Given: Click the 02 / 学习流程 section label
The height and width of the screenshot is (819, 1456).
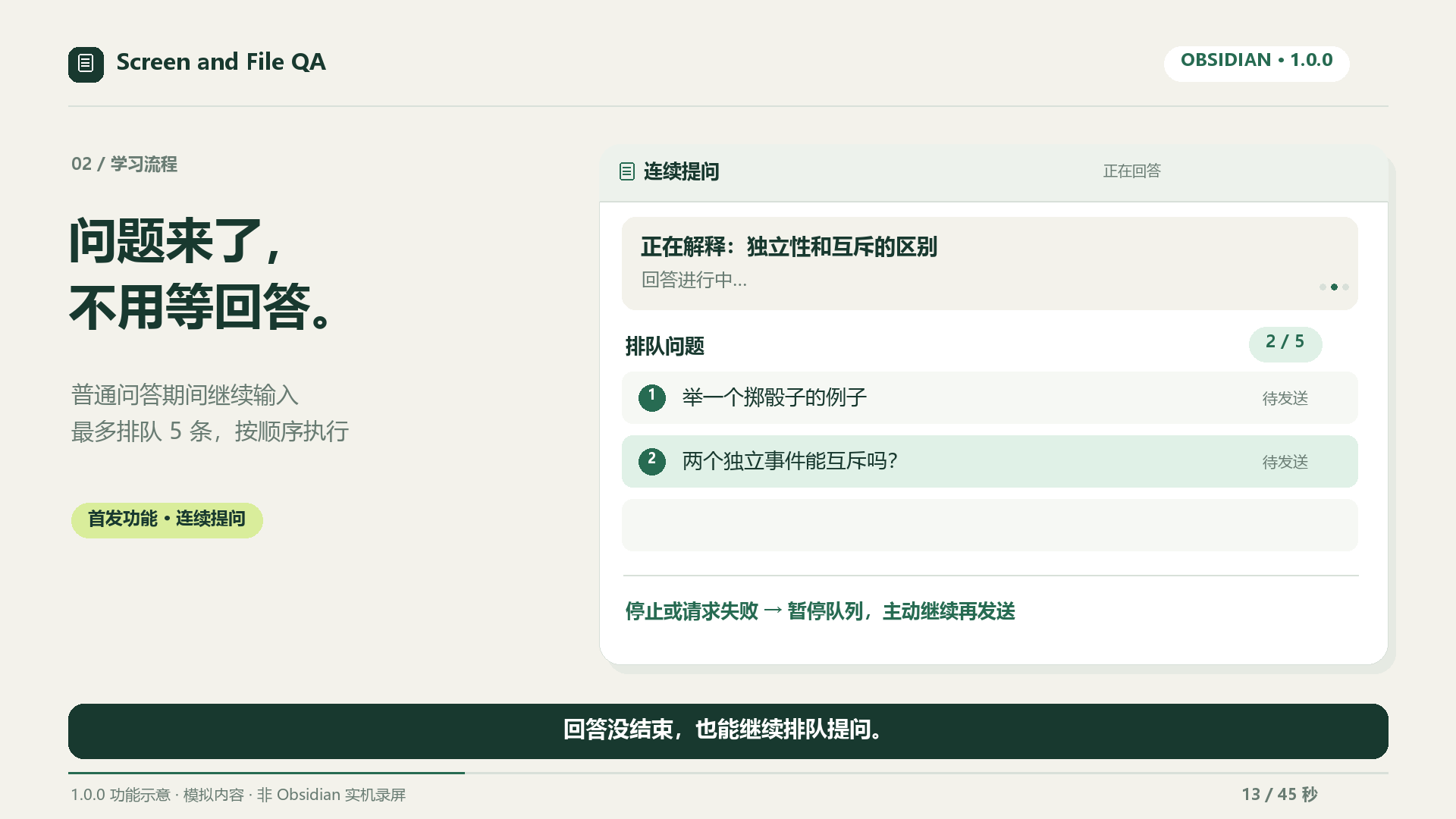Looking at the screenshot, I should (x=124, y=164).
